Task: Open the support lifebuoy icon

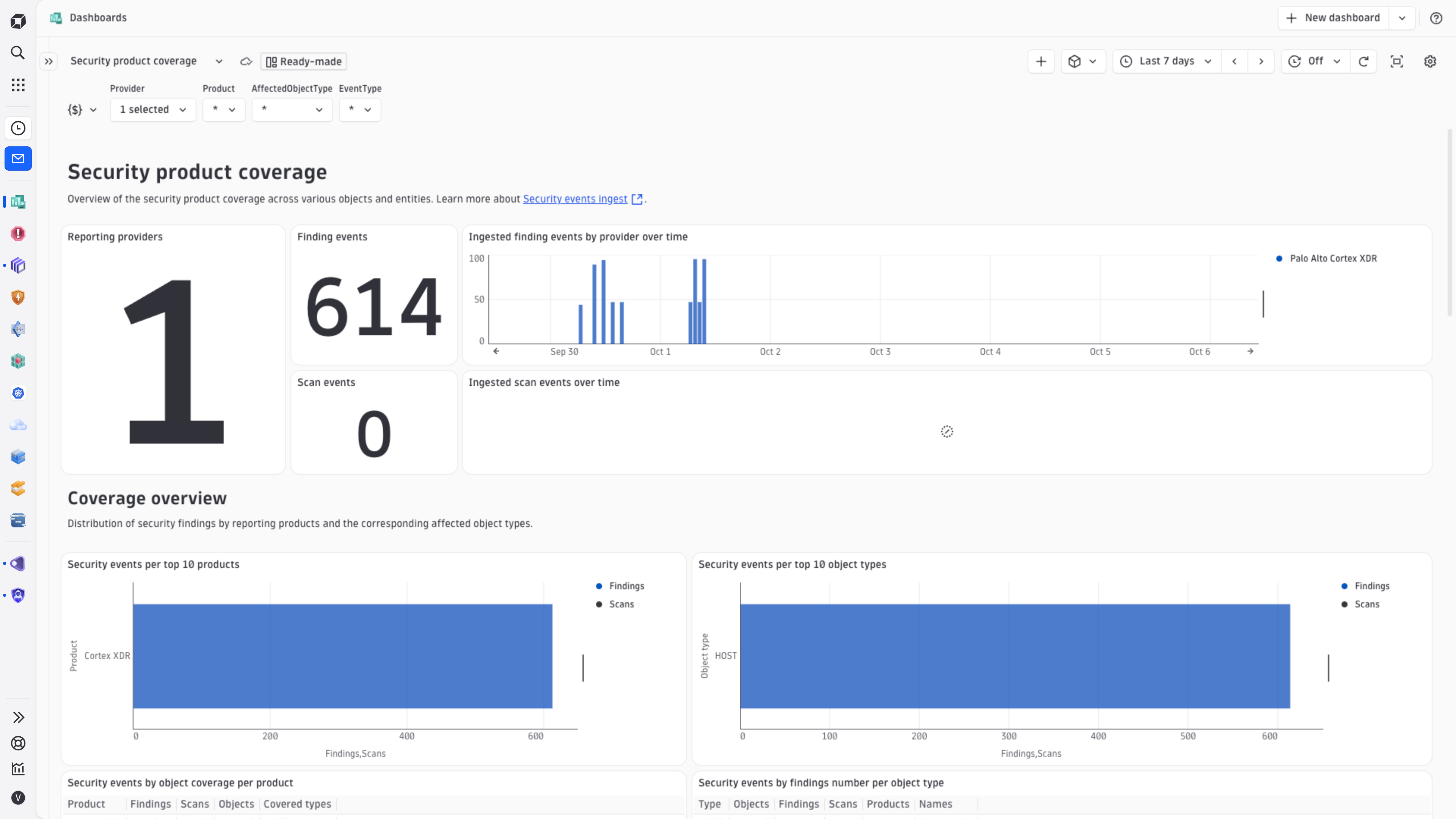Action: (x=18, y=743)
